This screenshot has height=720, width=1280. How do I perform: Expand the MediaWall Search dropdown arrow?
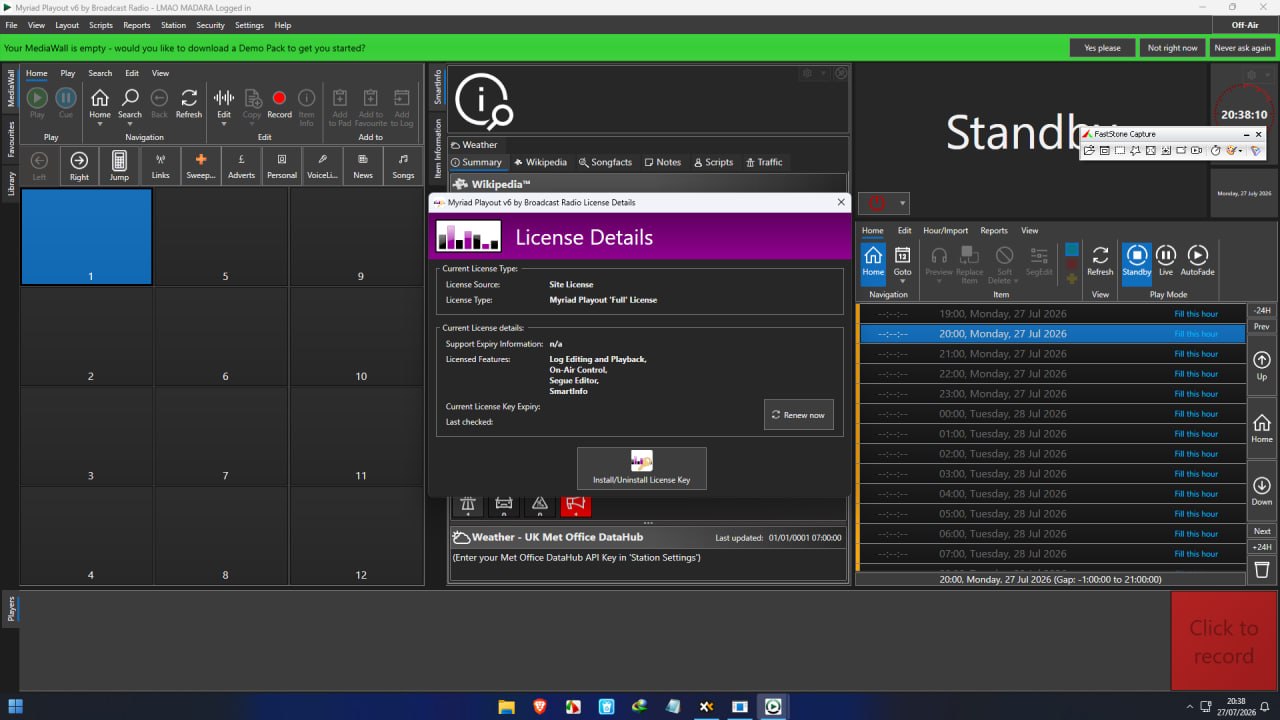(130, 125)
